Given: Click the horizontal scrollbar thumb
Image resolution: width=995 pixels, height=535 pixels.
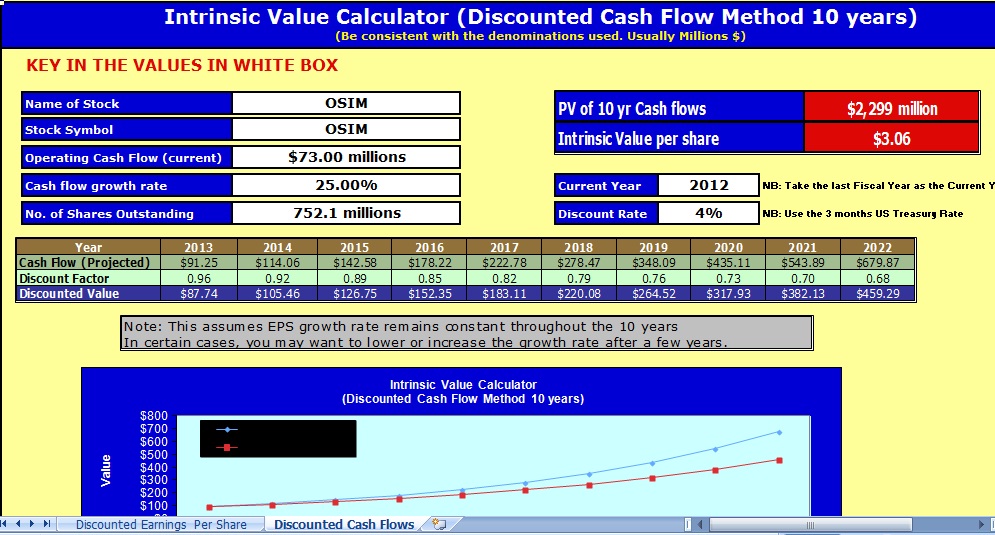Looking at the screenshot, I should [810, 525].
